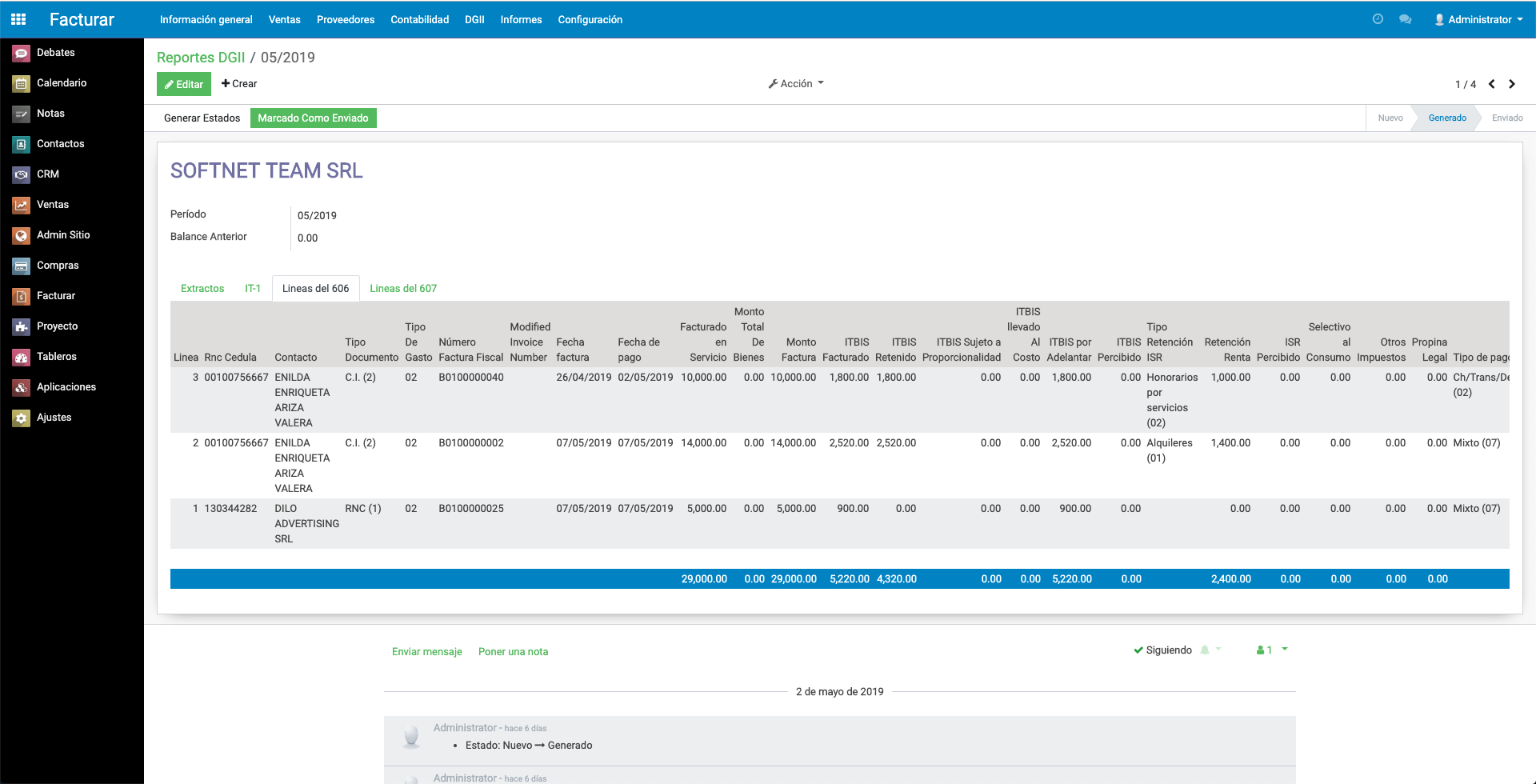The height and width of the screenshot is (784, 1536).
Task: Click the Marcado Como Enviado button
Action: coord(314,118)
